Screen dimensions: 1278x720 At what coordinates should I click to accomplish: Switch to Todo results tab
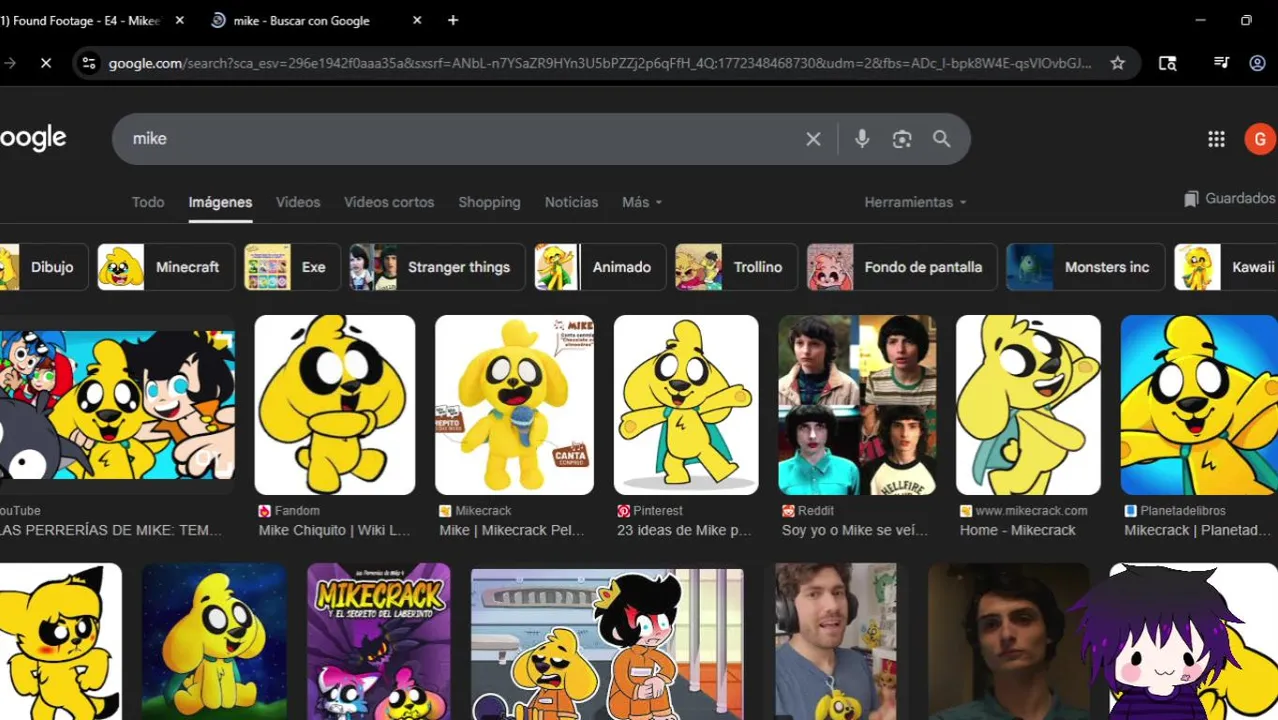tap(148, 202)
